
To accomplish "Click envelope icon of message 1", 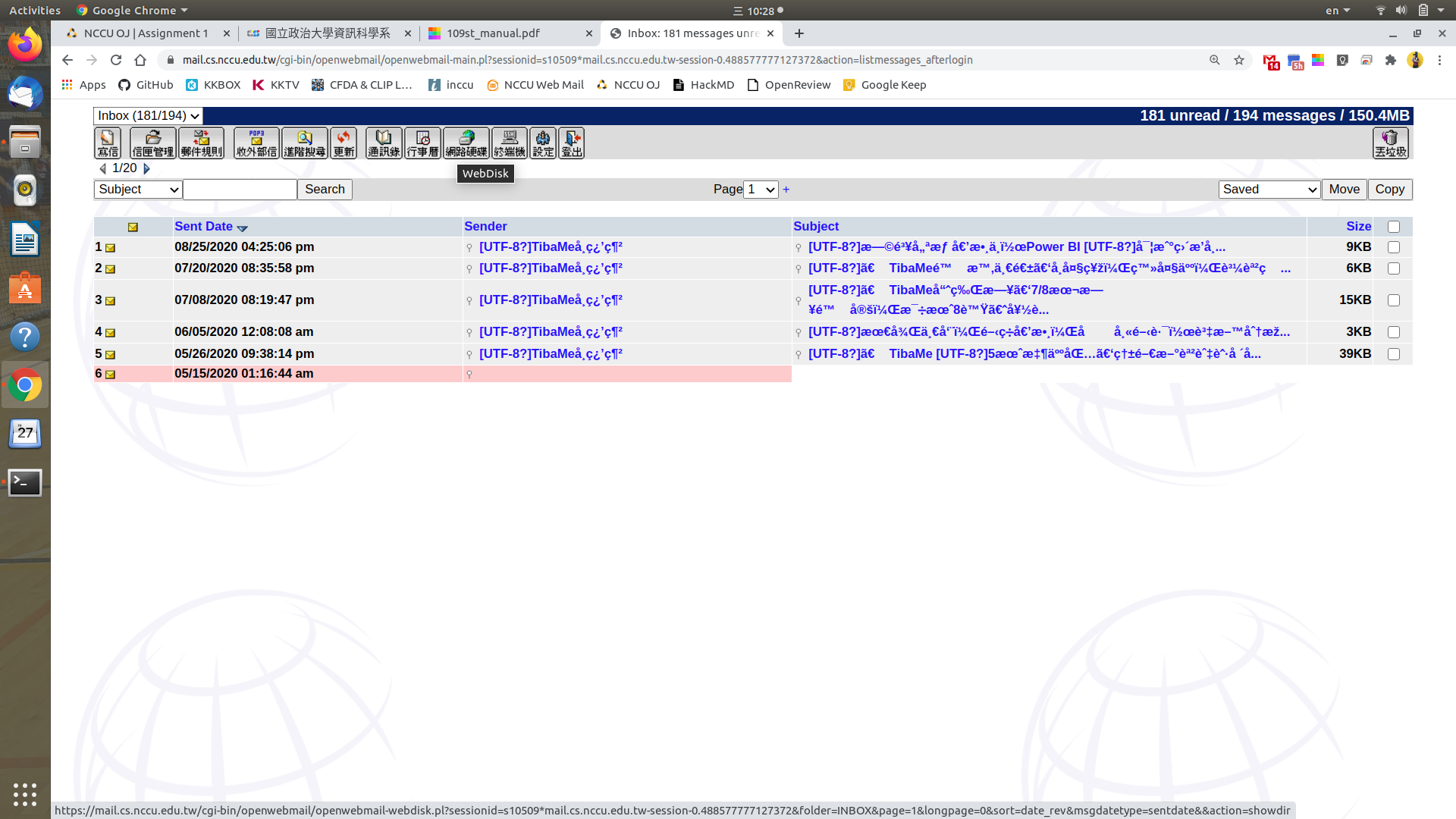I will 110,248.
